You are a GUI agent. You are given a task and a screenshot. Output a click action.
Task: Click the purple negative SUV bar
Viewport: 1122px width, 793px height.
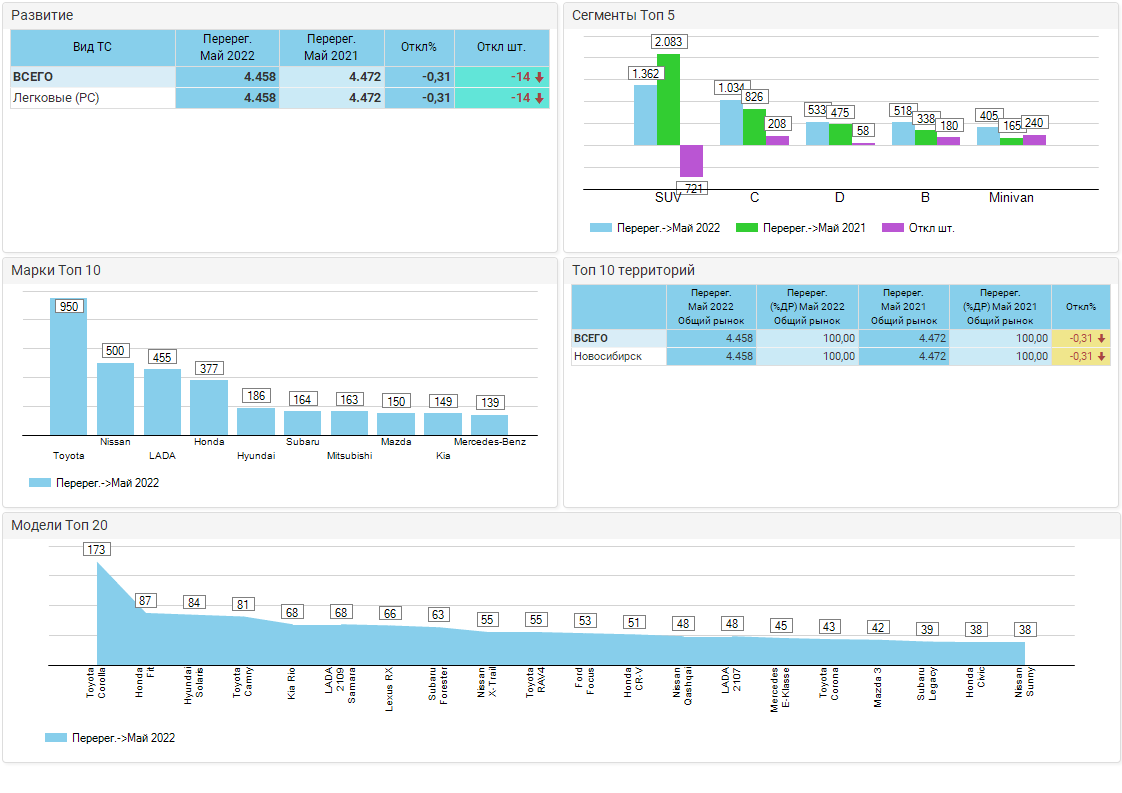[691, 161]
